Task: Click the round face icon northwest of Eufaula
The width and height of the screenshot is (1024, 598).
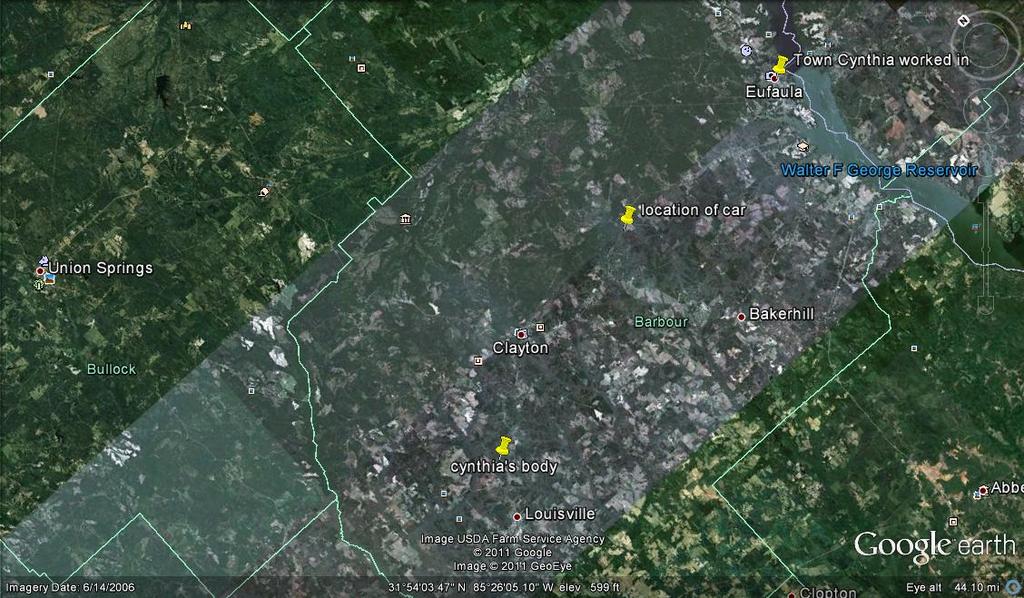Action: click(746, 49)
